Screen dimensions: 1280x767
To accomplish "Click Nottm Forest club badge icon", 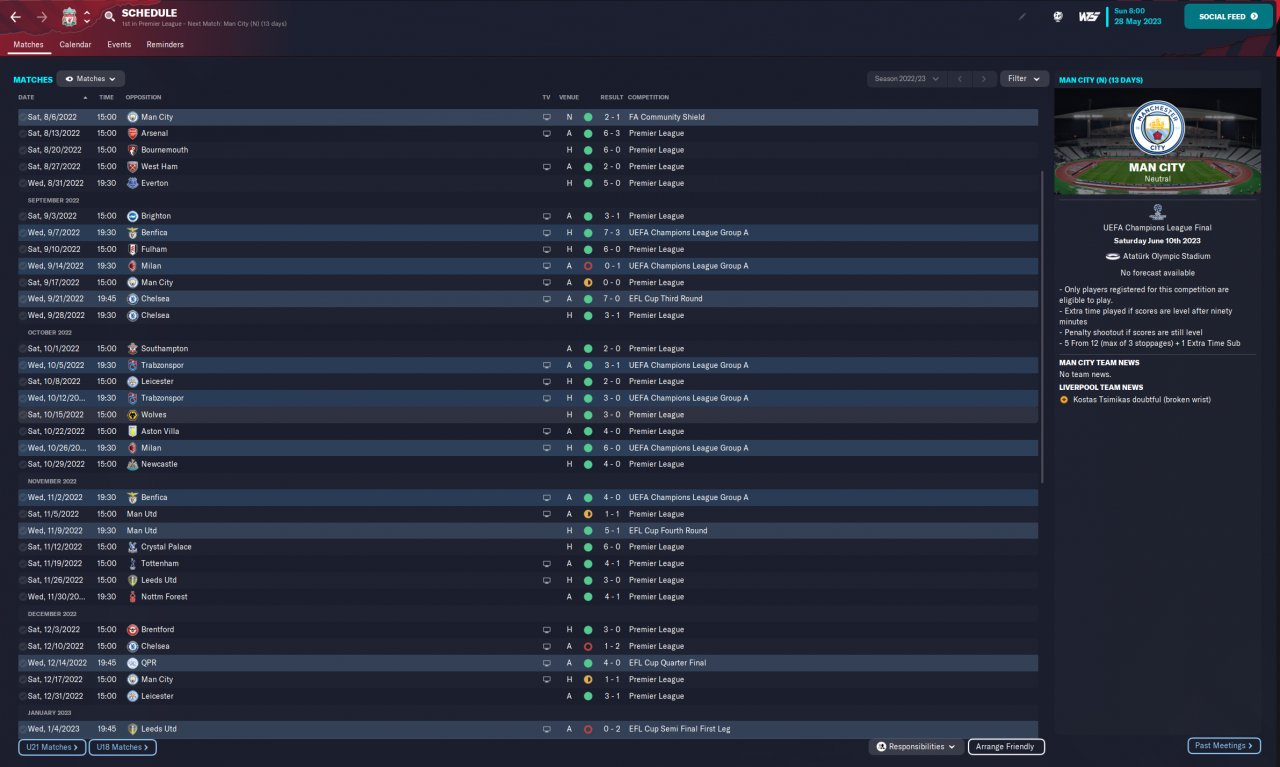I will [133, 596].
